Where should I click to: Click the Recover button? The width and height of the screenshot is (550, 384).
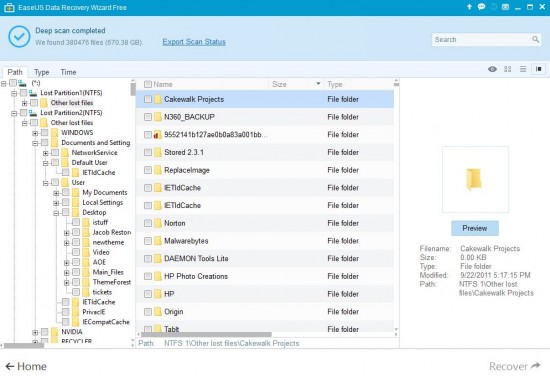(515, 366)
